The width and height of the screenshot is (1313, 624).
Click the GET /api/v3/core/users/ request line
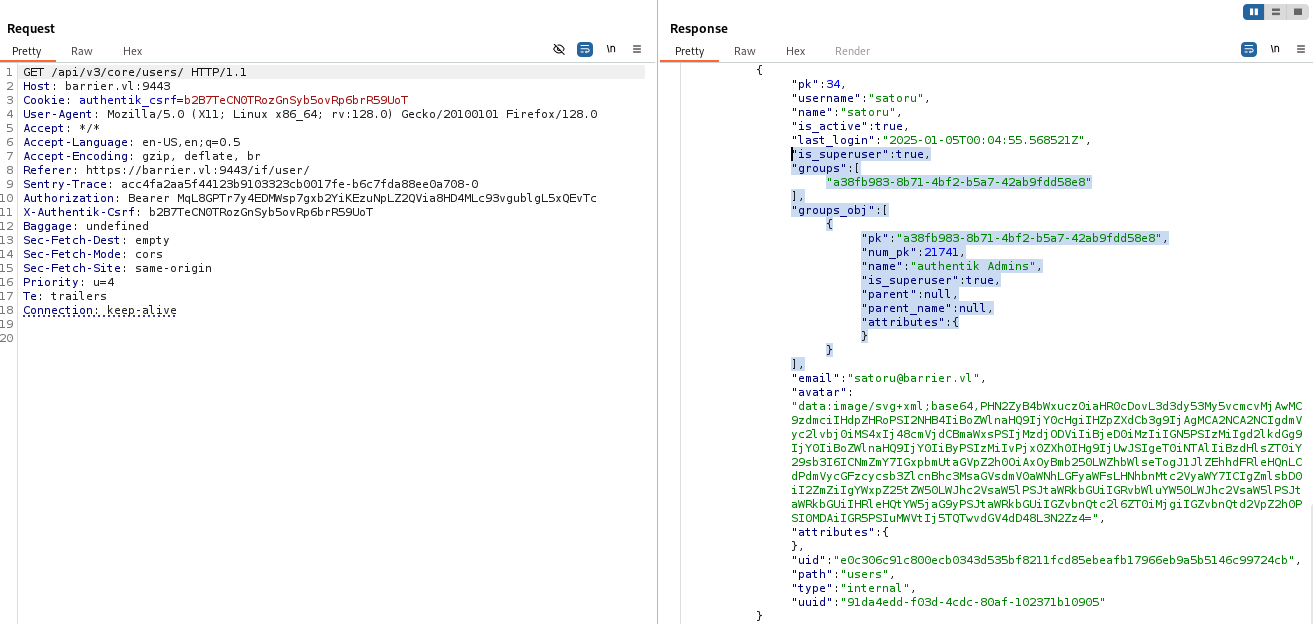pos(135,72)
